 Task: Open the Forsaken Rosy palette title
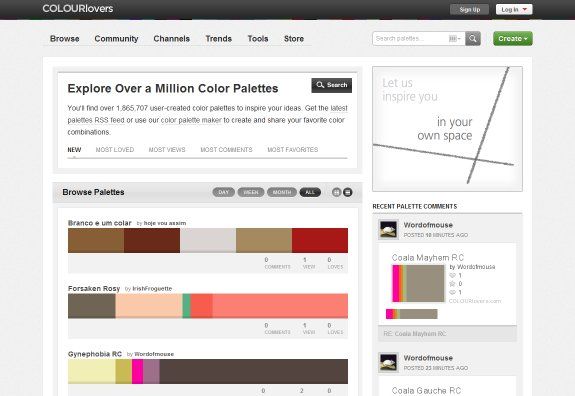tap(94, 289)
